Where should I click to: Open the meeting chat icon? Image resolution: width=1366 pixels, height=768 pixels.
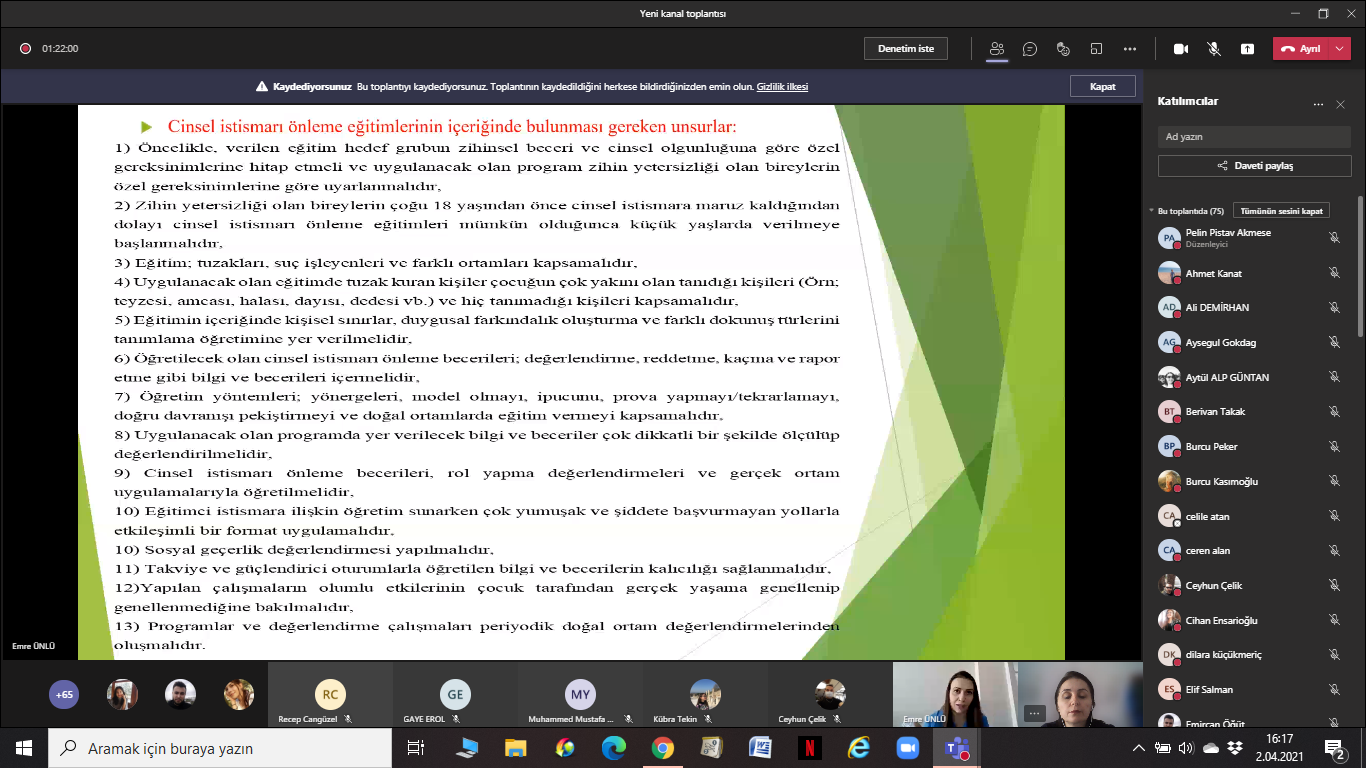coord(1030,48)
